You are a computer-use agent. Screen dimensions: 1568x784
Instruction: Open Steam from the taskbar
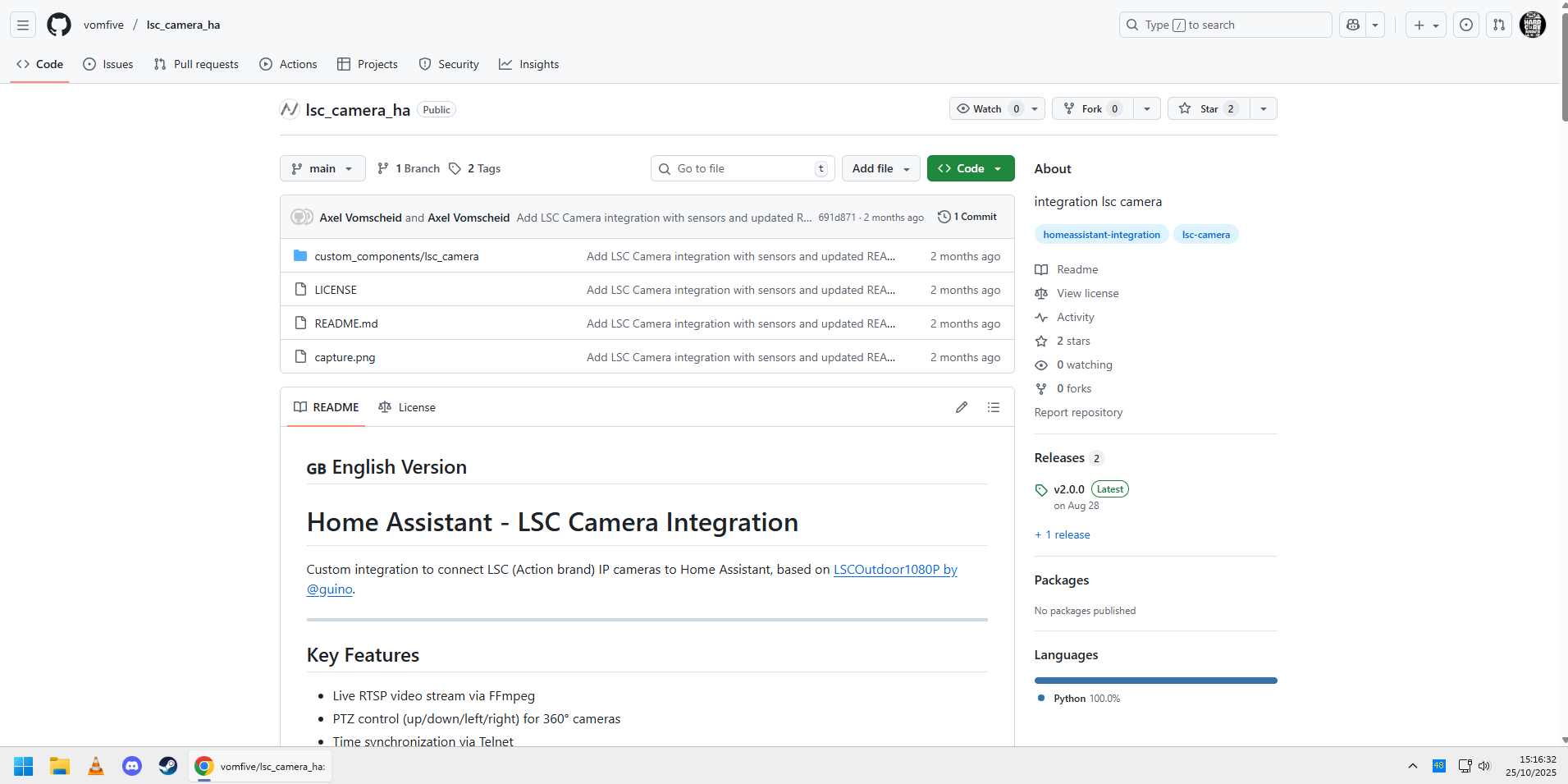pyautogui.click(x=168, y=766)
